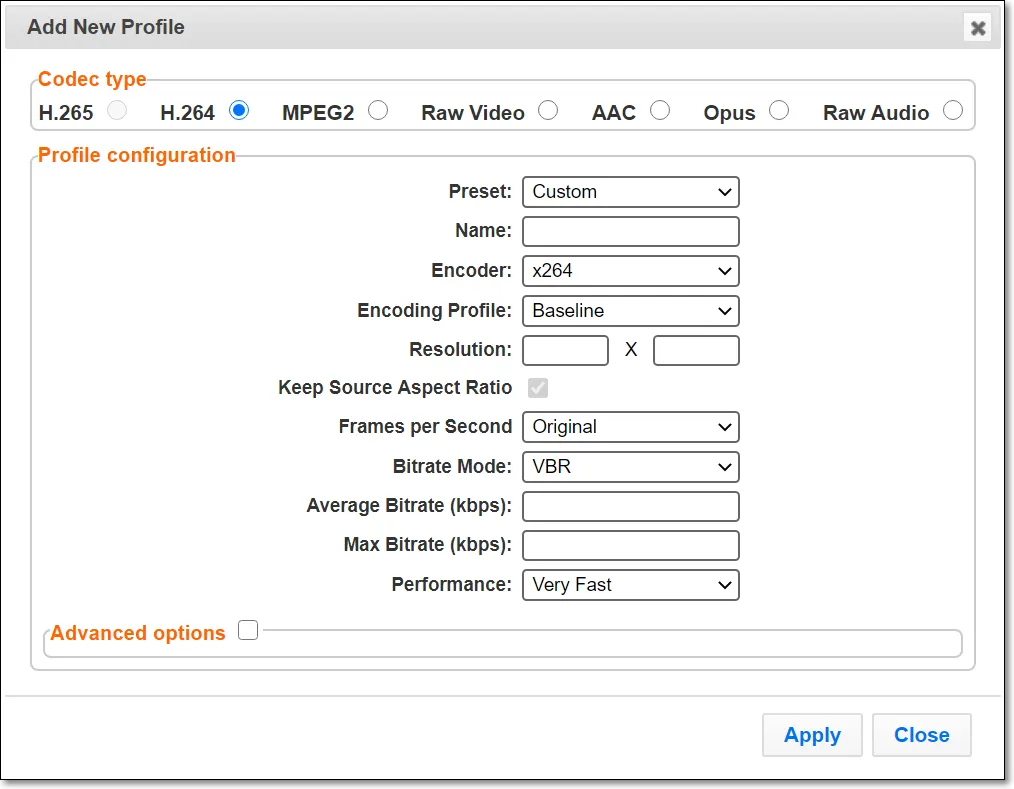Select the Opus codec option
The image size is (1014, 789).
pos(778,111)
